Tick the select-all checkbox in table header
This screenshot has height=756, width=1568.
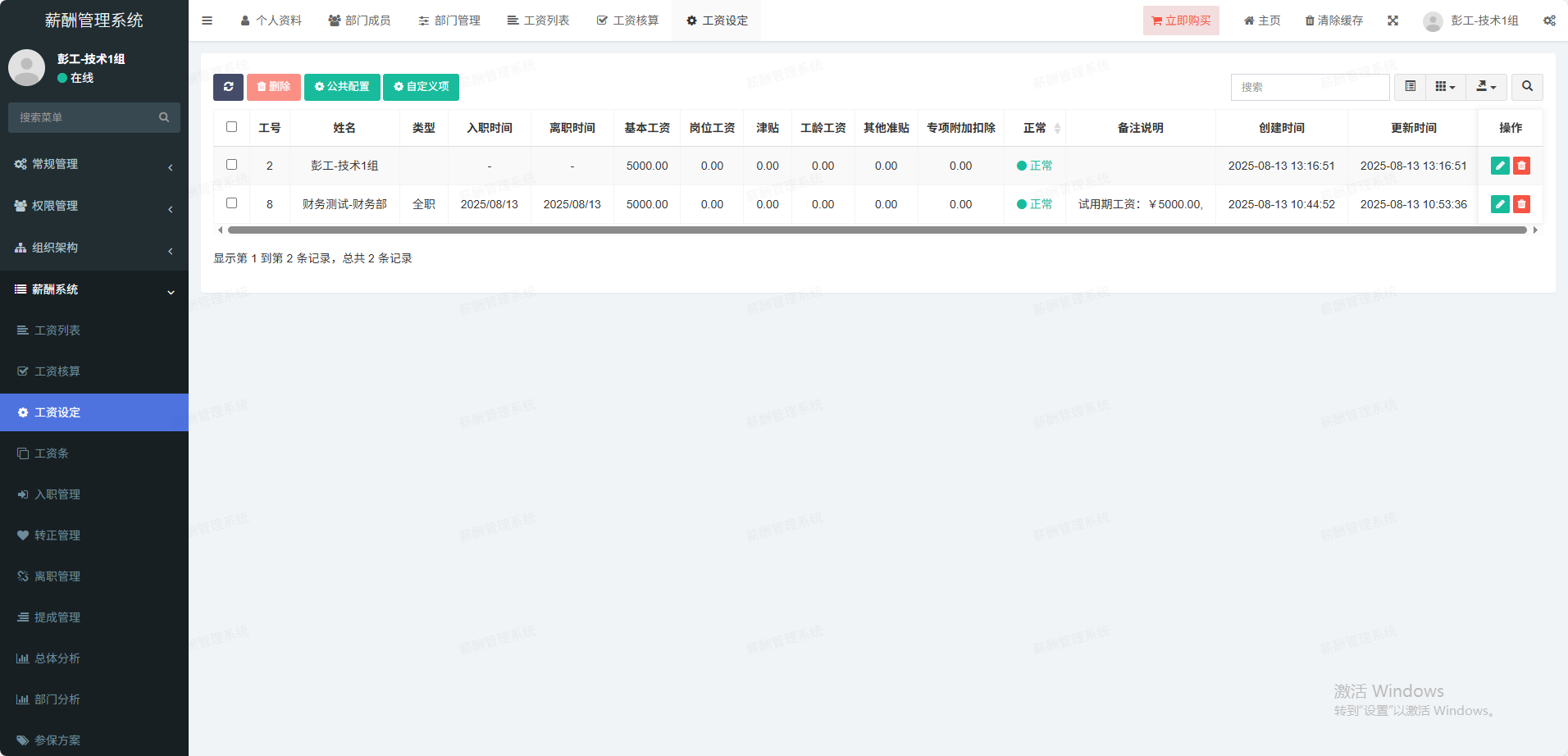231,127
